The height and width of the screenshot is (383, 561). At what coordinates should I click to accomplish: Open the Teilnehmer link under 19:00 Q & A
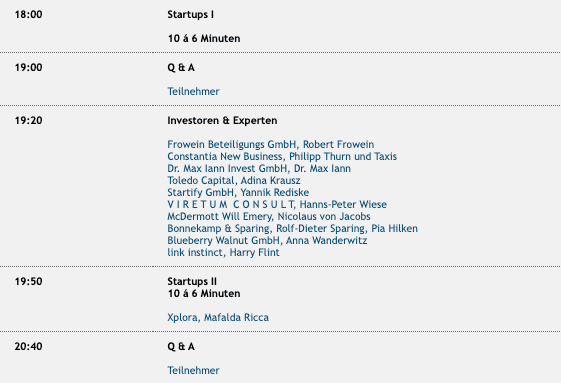point(193,91)
